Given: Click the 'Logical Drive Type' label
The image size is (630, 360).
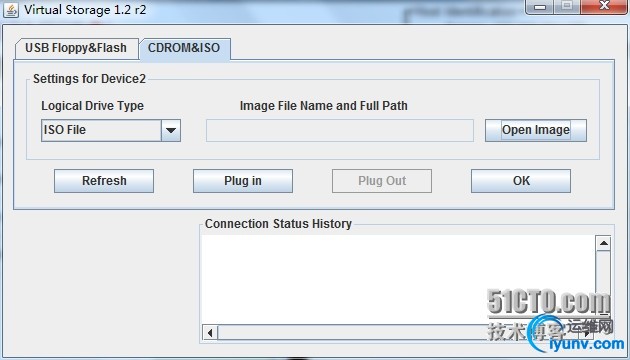Looking at the screenshot, I should coord(92,106).
